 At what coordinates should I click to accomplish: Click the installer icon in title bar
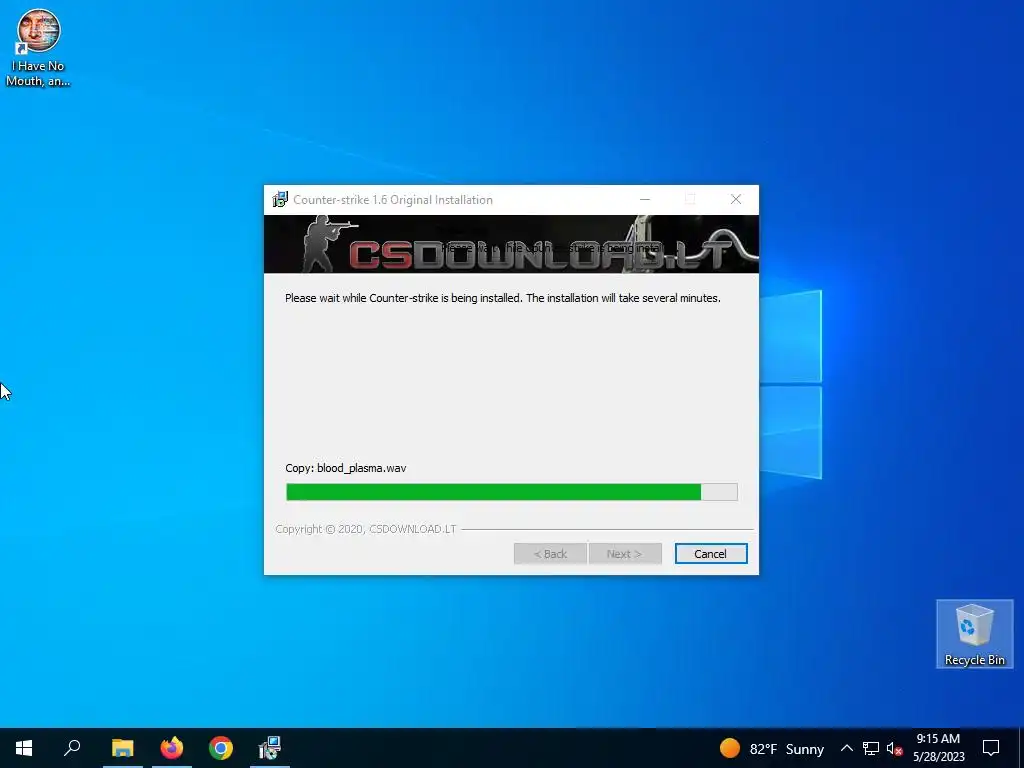click(x=280, y=199)
